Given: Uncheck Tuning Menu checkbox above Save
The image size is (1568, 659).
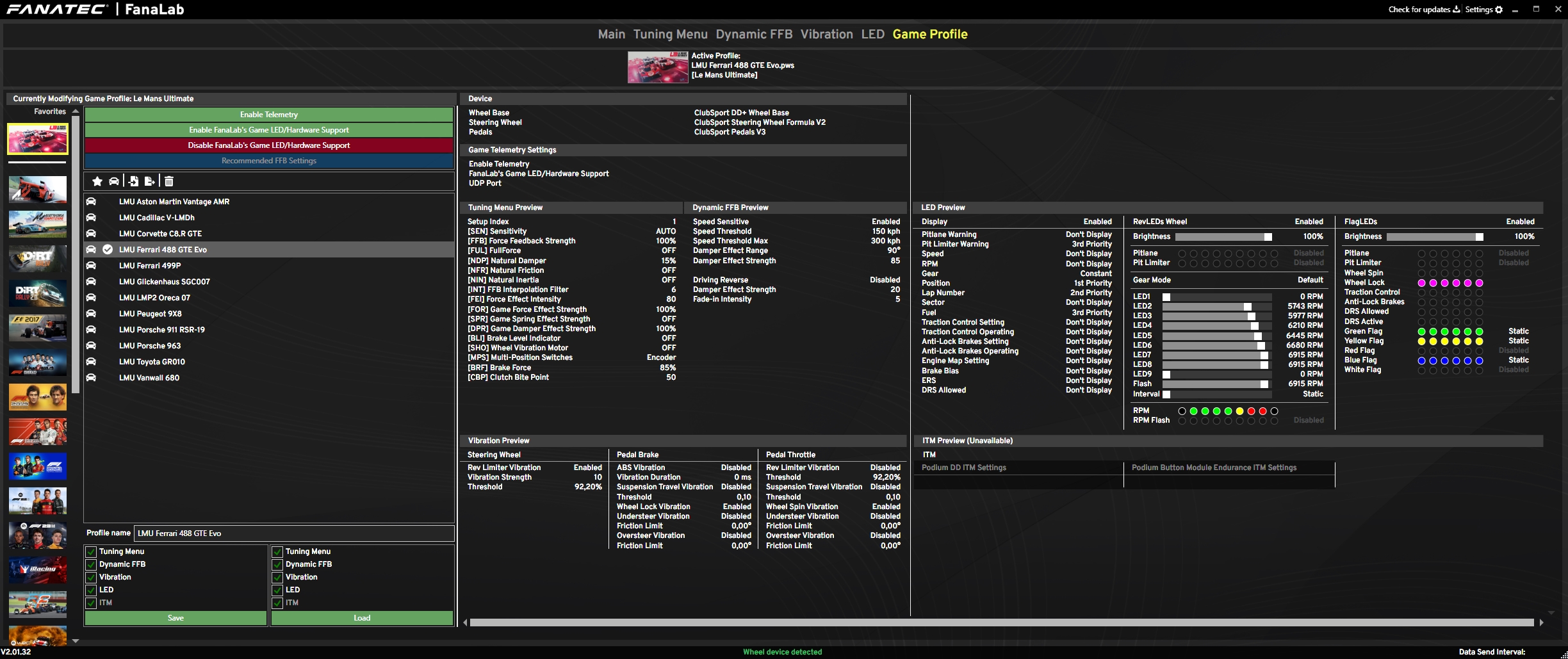Looking at the screenshot, I should pos(91,551).
